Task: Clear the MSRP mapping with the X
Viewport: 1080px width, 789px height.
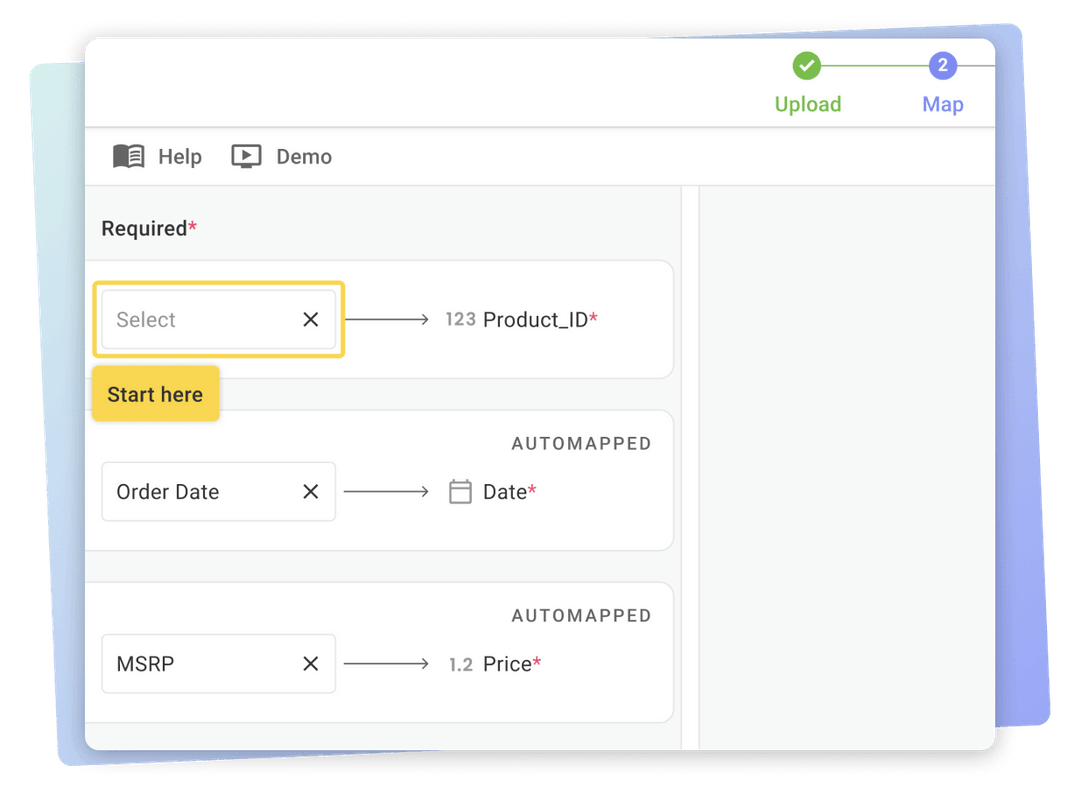Action: pyautogui.click(x=311, y=663)
